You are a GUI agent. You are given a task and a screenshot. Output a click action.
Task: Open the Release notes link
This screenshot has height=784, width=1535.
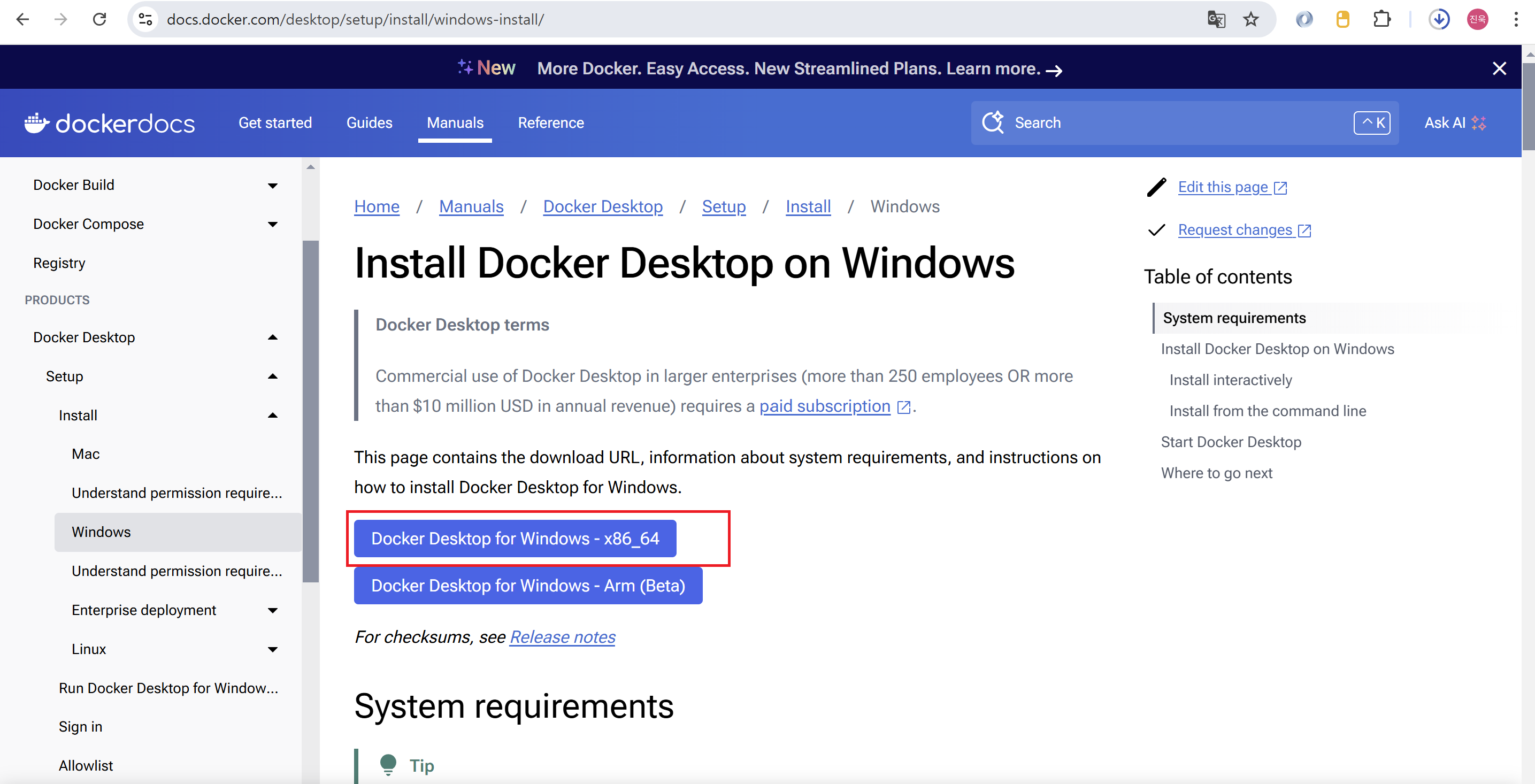coord(562,637)
